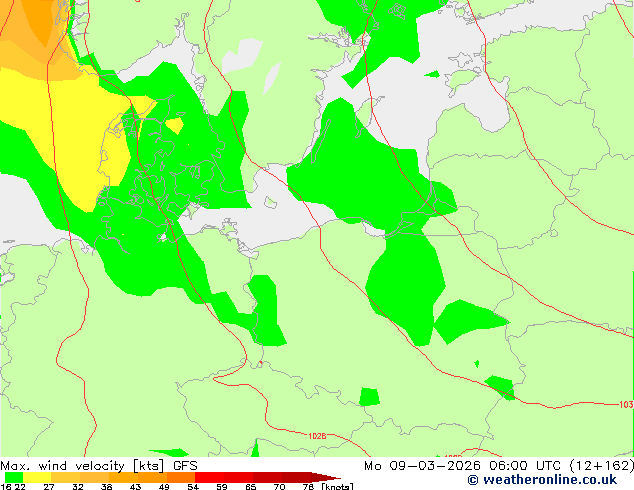634x490 pixels.
Task: Click the 'Max. wind velocity [kts] GFS' title
Action: click(x=99, y=466)
